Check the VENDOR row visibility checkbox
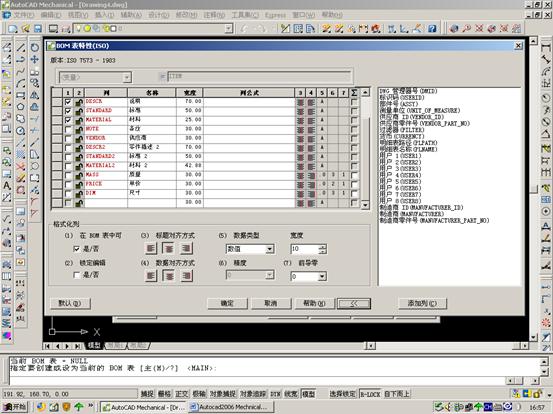The width and height of the screenshot is (553, 414). (x=68, y=139)
